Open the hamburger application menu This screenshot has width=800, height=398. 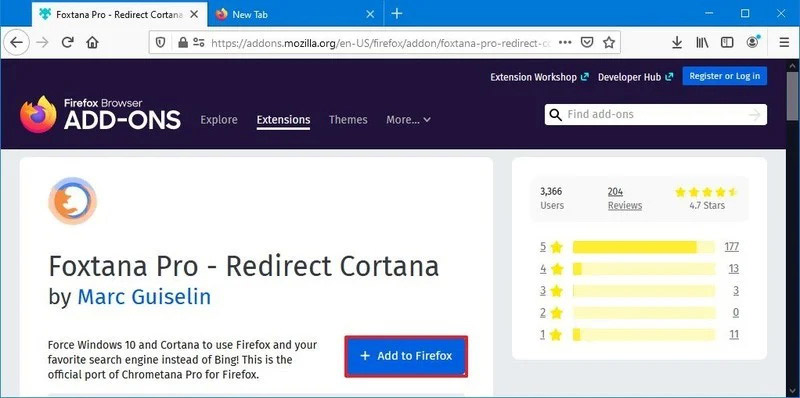point(785,42)
